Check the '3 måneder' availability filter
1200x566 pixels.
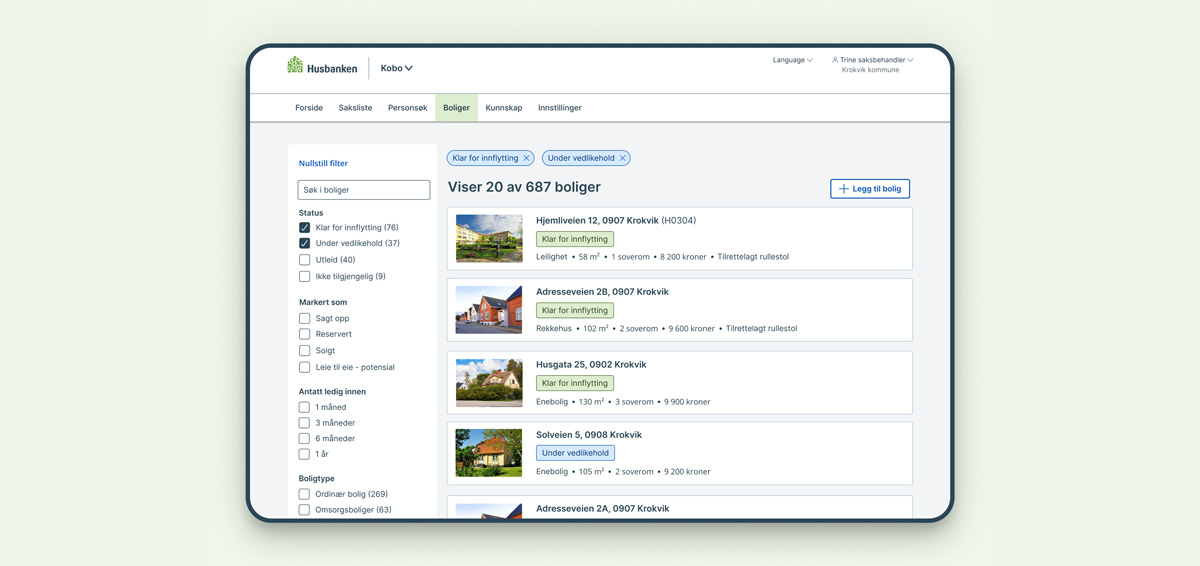click(x=305, y=423)
